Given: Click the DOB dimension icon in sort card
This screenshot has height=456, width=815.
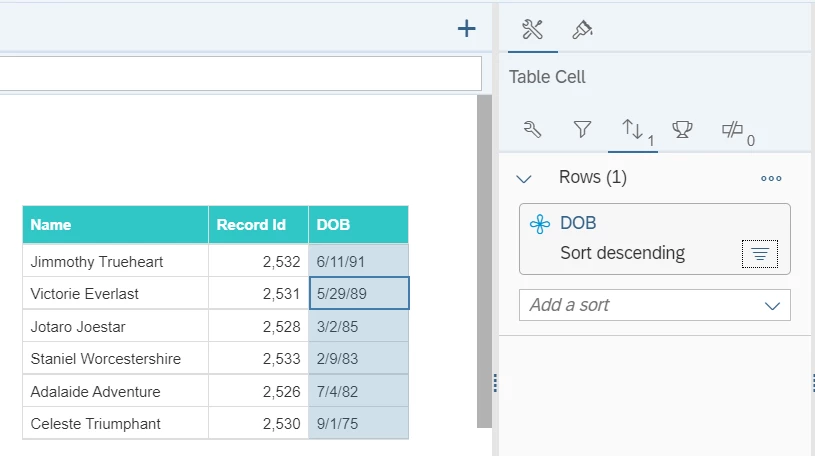Looking at the screenshot, I should click(x=540, y=224).
